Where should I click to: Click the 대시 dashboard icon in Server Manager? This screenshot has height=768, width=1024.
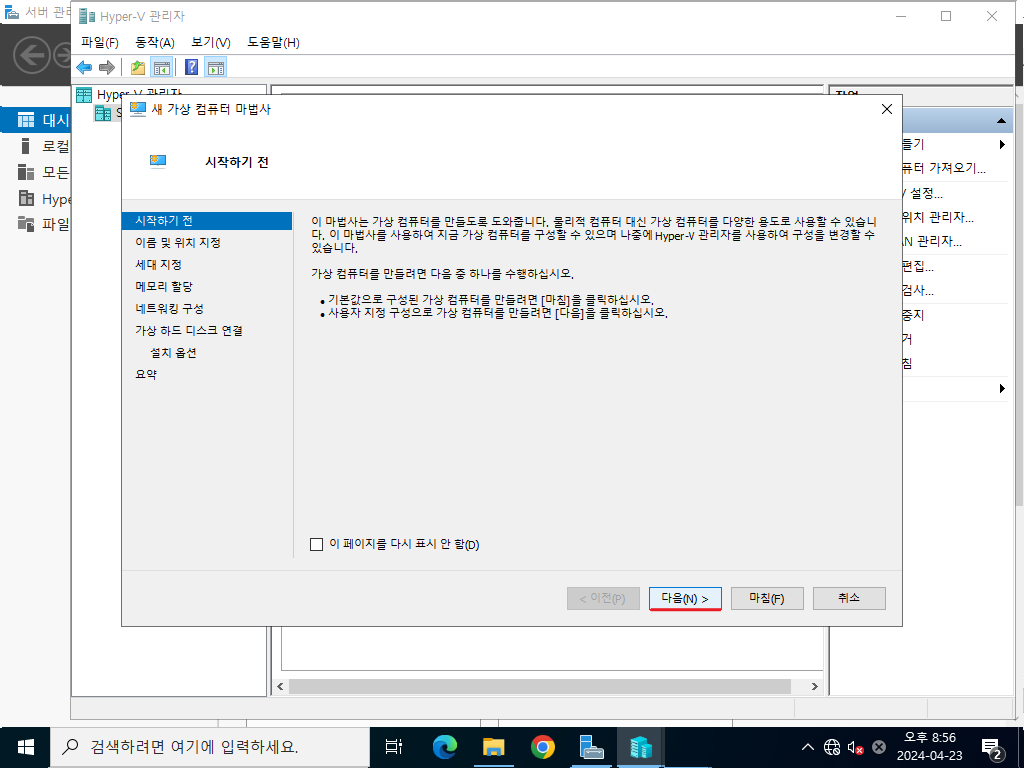[26, 120]
